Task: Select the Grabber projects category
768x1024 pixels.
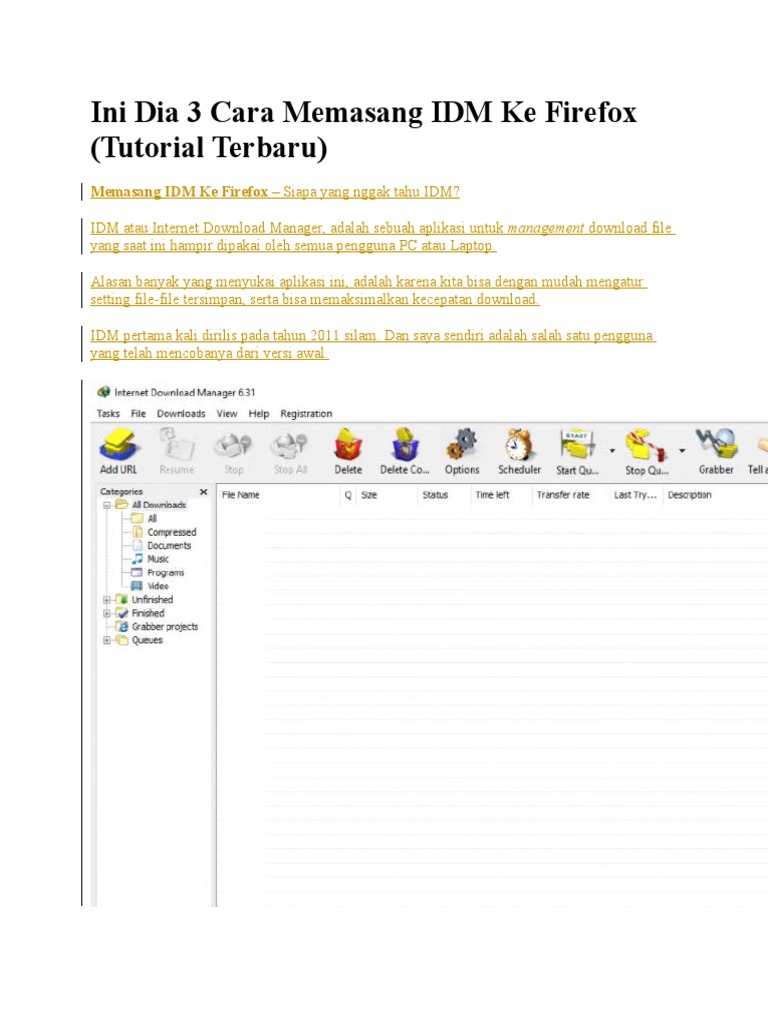Action: (165, 626)
